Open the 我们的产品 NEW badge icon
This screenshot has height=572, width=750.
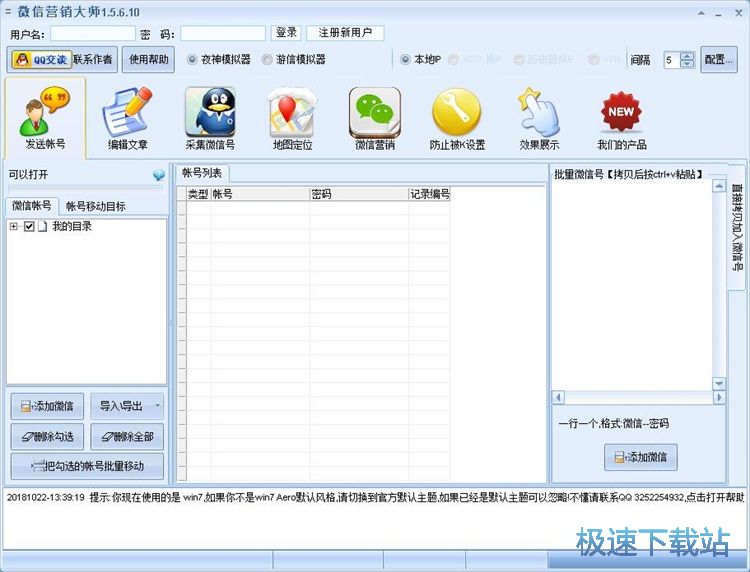(621, 118)
